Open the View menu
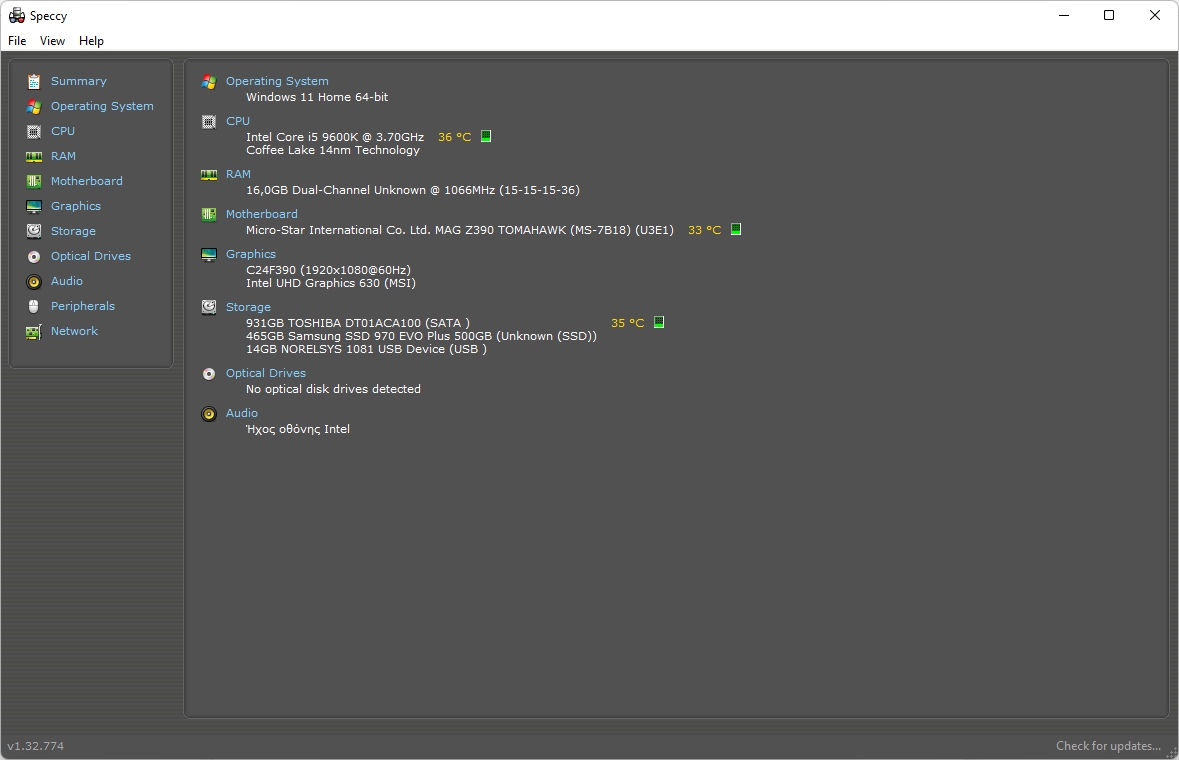The image size is (1179, 760). click(x=52, y=41)
